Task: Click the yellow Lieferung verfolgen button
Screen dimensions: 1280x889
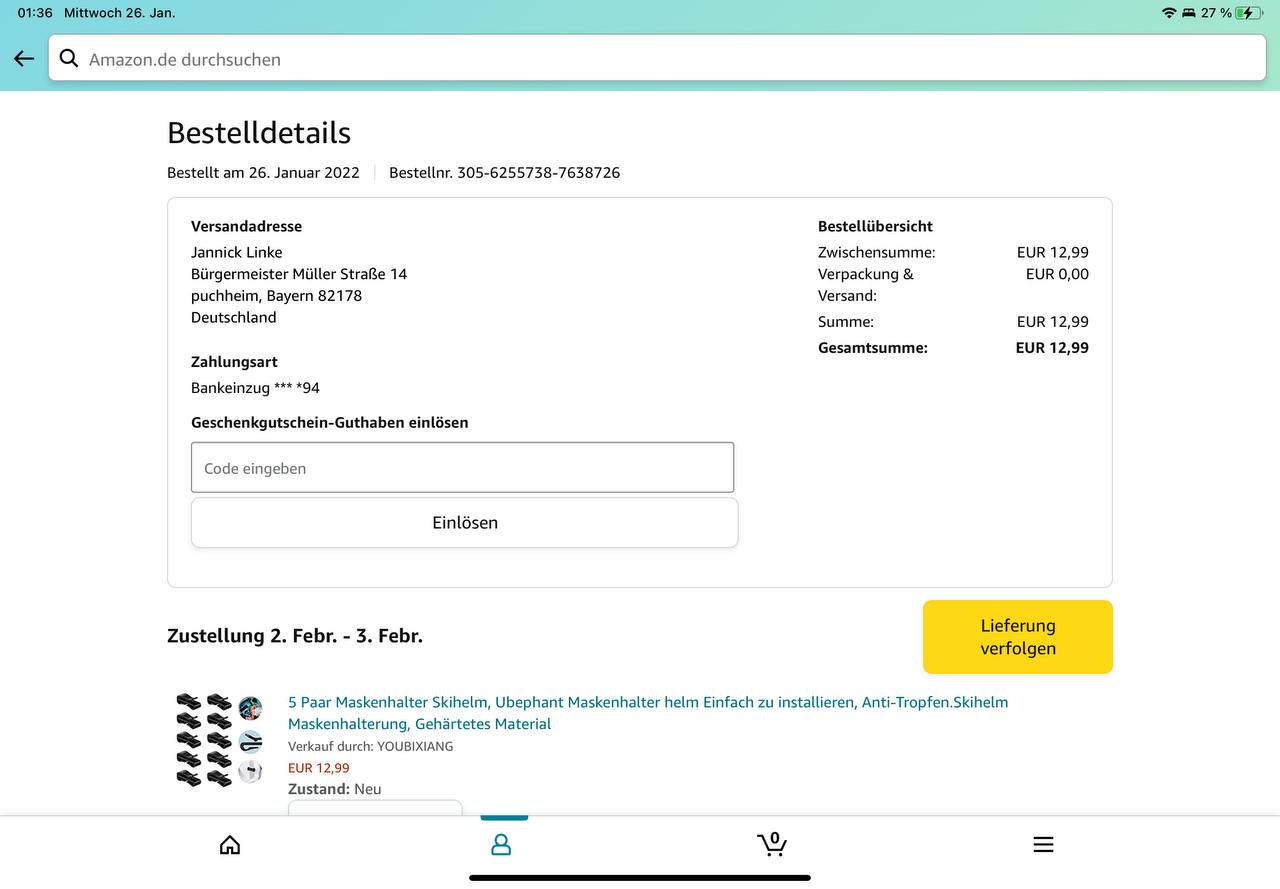Action: click(1017, 637)
